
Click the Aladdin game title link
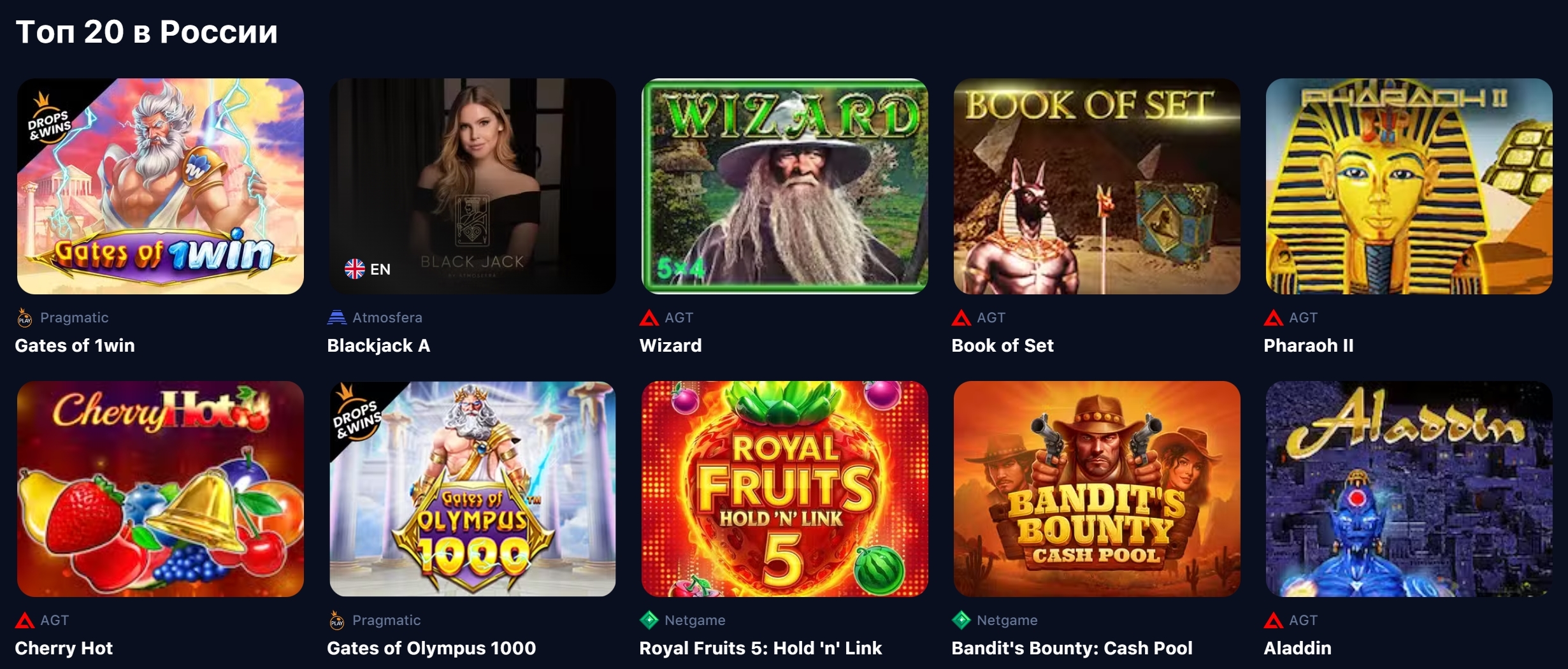tap(1297, 648)
